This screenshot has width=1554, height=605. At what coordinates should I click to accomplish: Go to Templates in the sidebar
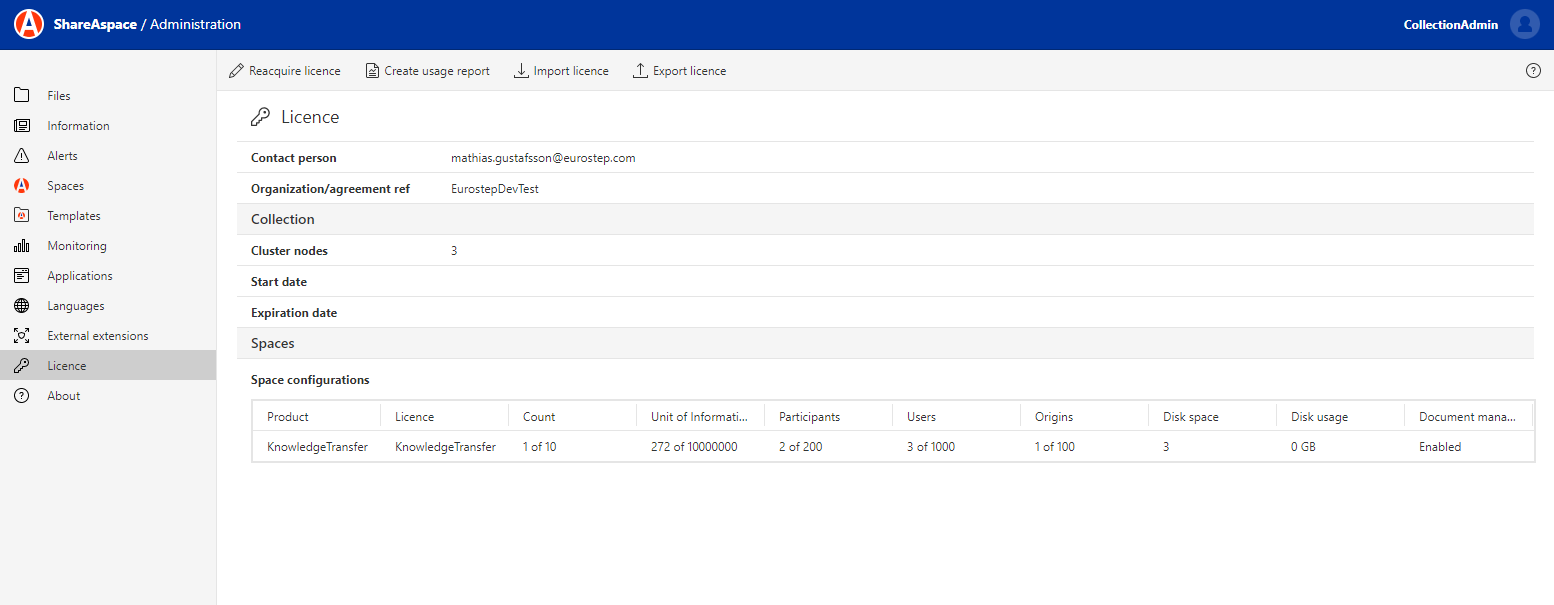[73, 216]
